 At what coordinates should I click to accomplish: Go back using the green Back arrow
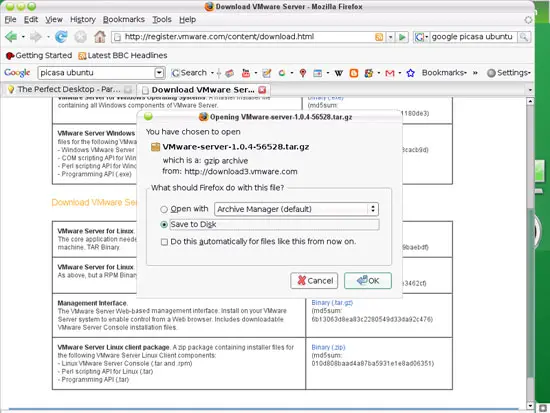[x=11, y=36]
